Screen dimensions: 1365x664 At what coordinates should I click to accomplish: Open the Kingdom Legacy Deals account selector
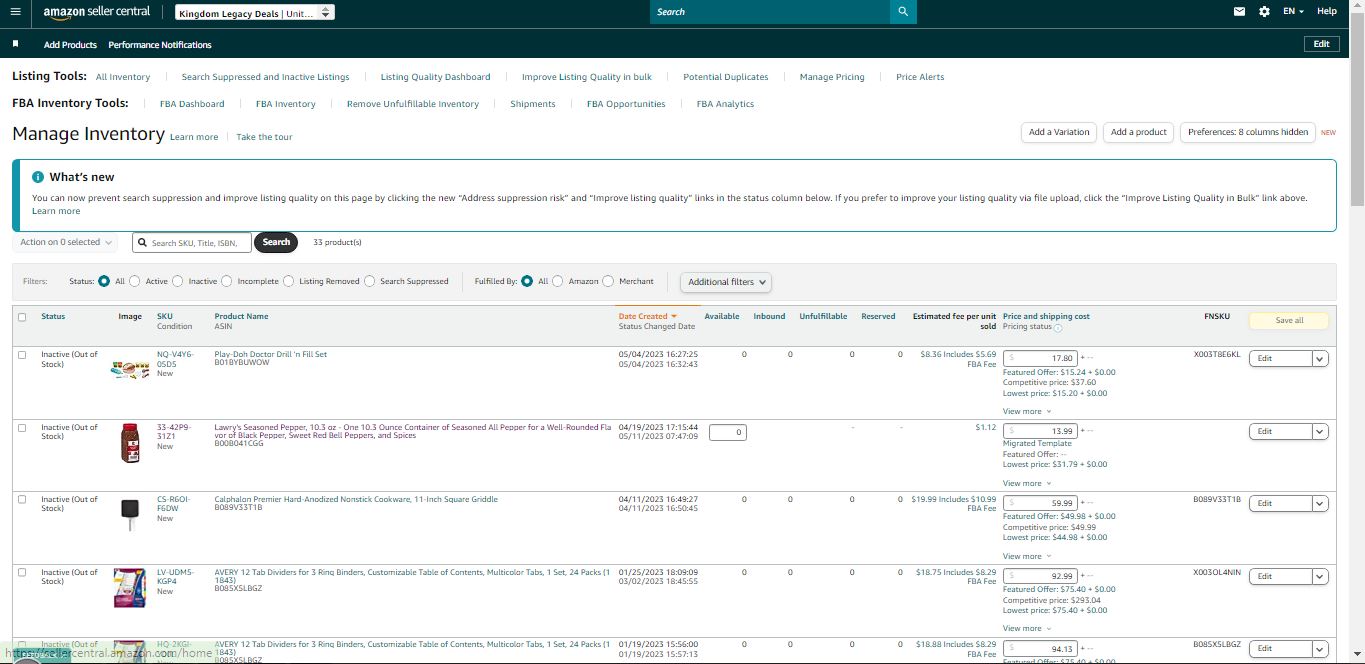(254, 13)
